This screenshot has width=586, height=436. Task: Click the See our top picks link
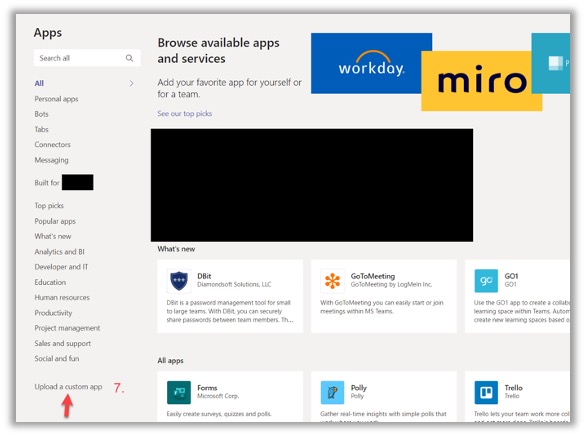coord(185,114)
